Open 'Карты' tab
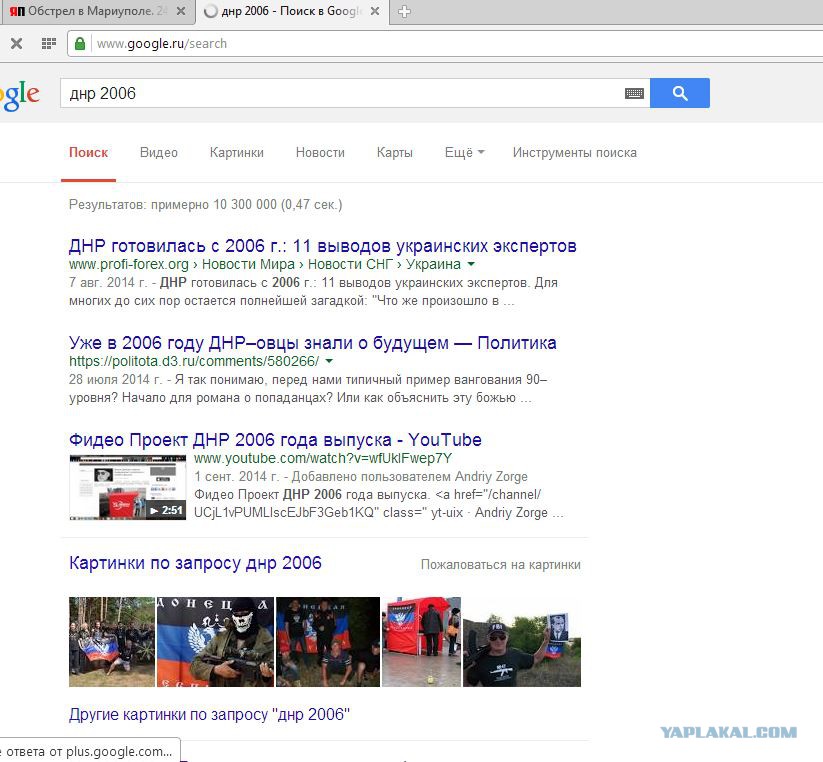 click(395, 153)
